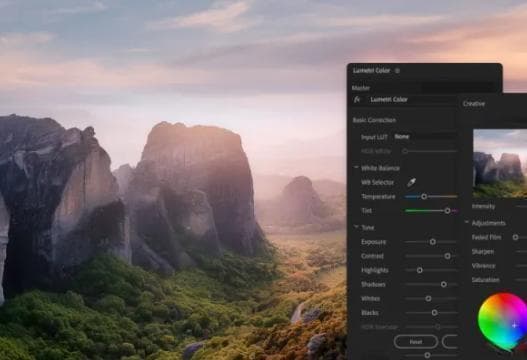Click the Reset button
Screen dimensions: 527x360
coord(416,342)
